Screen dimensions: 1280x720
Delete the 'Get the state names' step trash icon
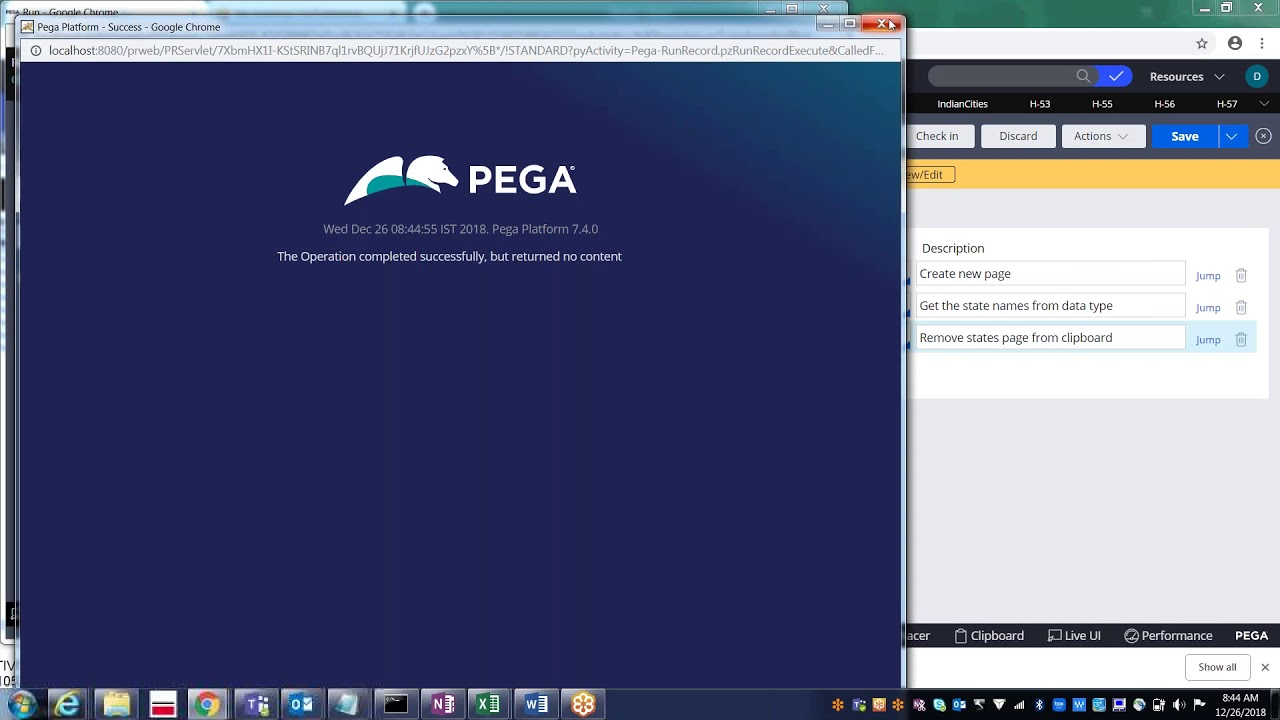point(1241,307)
